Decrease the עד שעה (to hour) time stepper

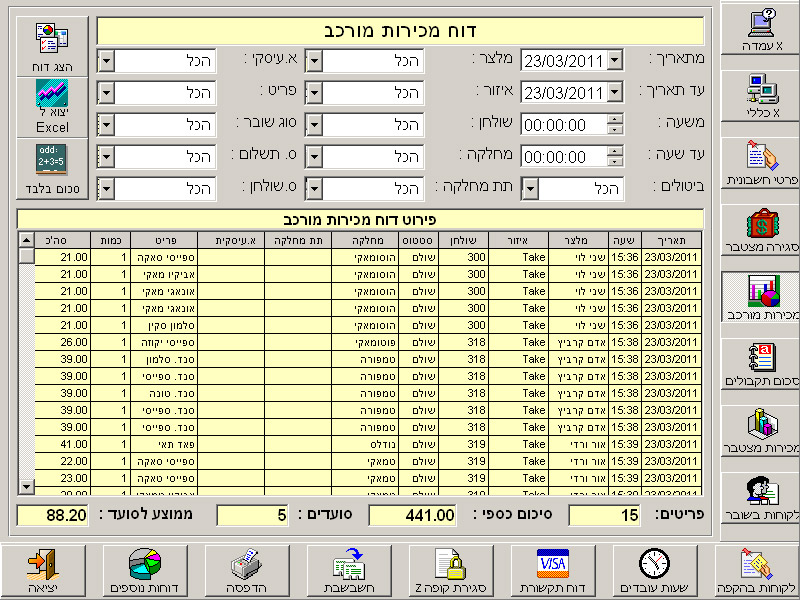click(x=614, y=162)
